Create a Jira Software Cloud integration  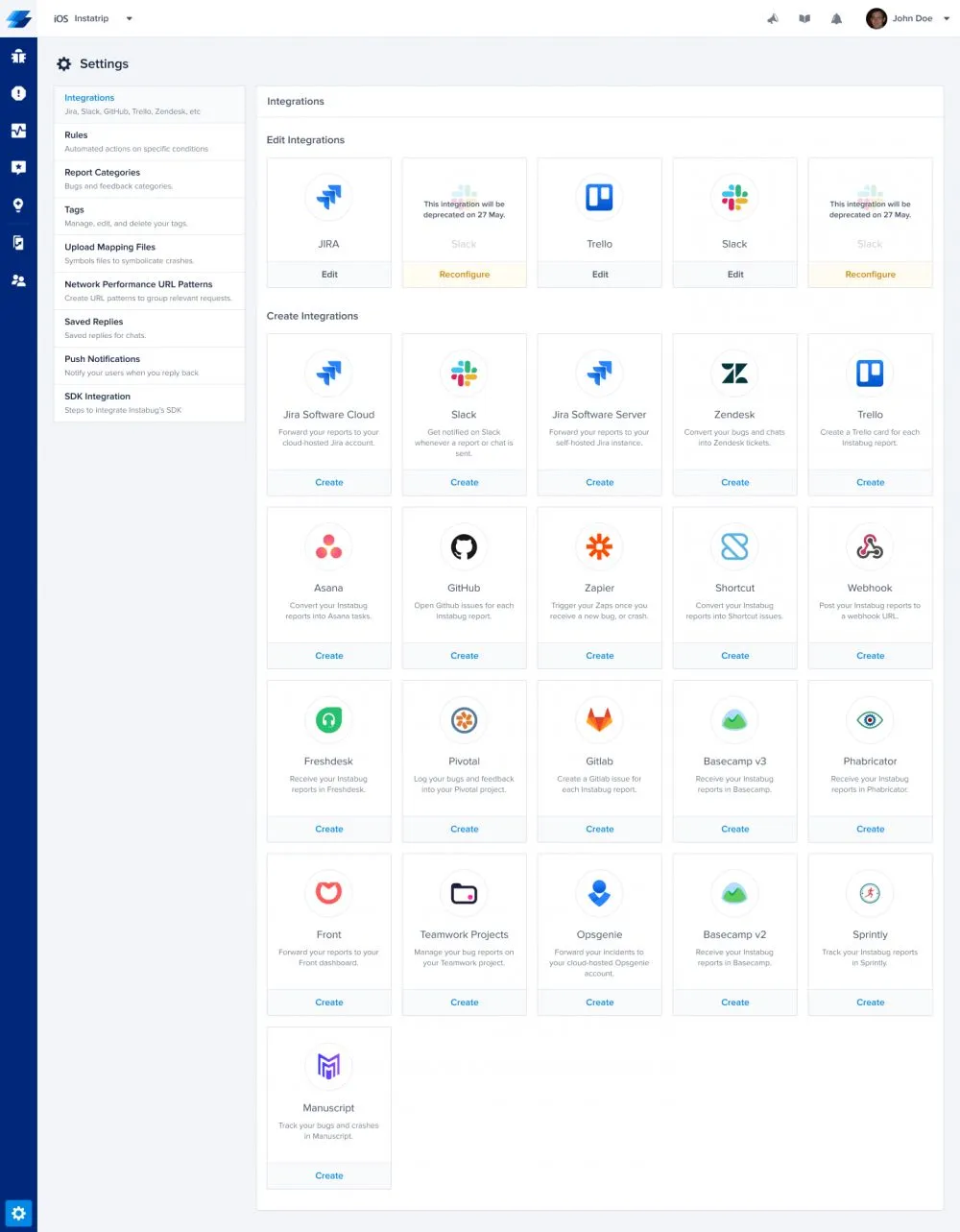(x=329, y=483)
